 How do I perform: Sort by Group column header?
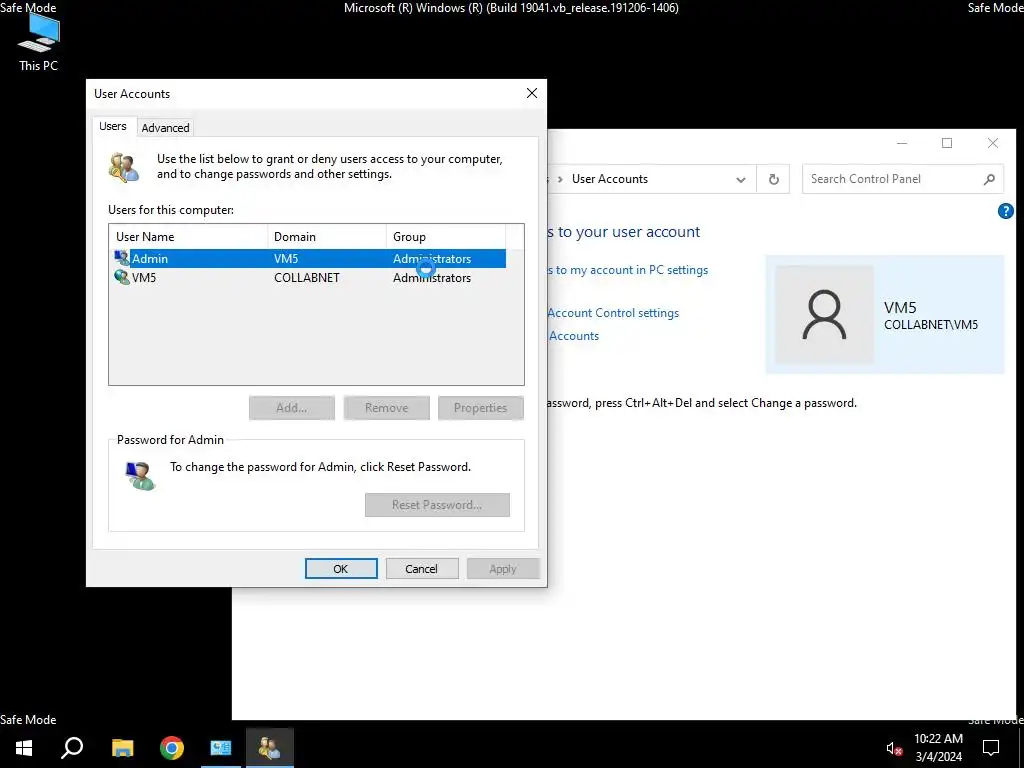coord(445,236)
